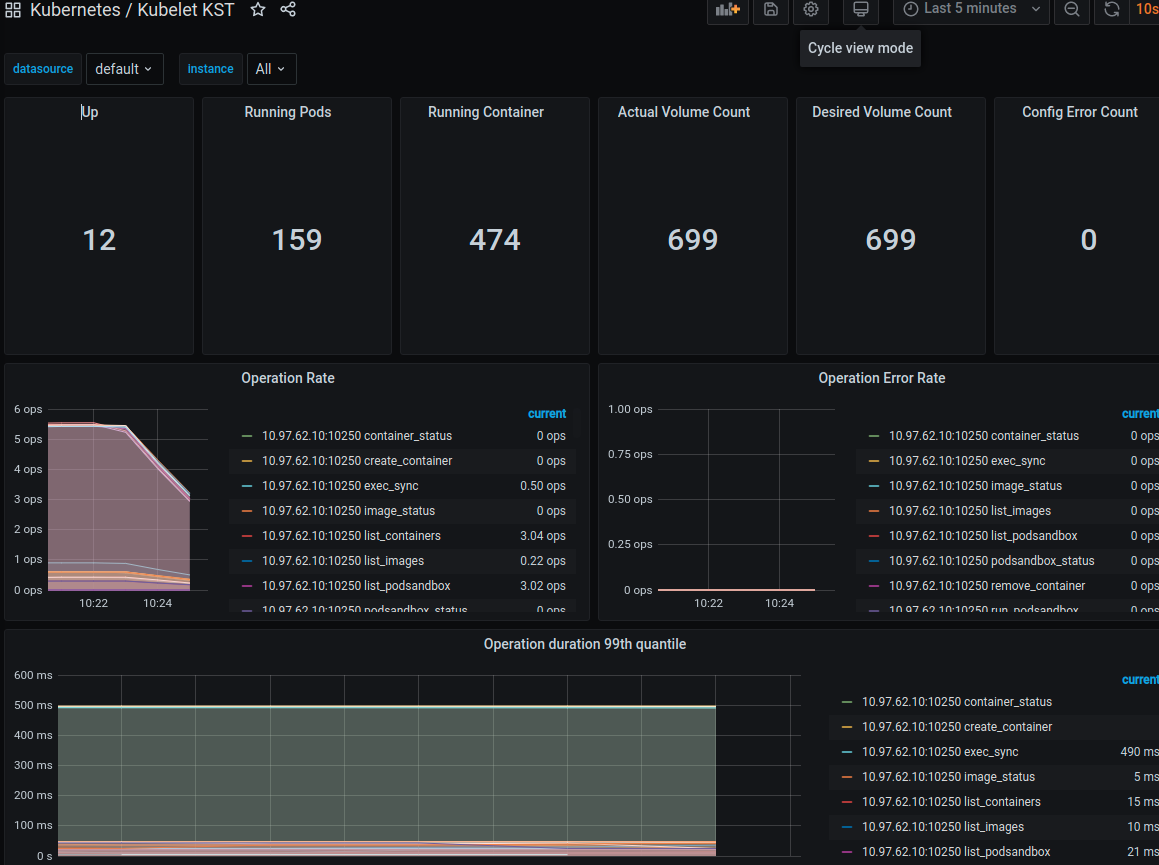Click remove_container color swatch in Error Rate legend
The height and width of the screenshot is (865, 1159).
click(874, 586)
